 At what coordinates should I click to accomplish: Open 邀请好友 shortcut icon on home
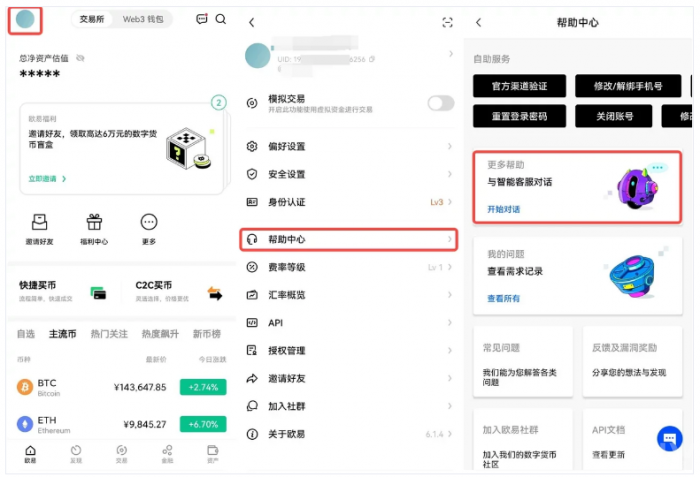click(40, 229)
